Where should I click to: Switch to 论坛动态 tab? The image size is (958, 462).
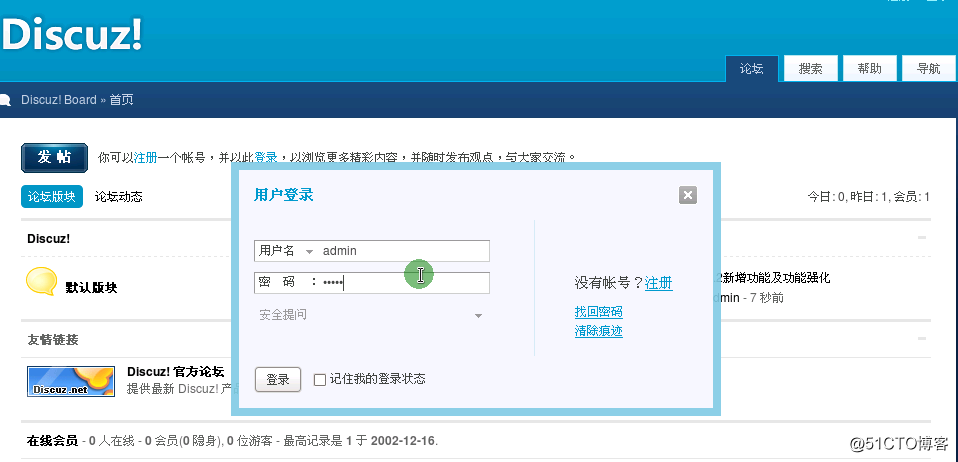pos(119,196)
